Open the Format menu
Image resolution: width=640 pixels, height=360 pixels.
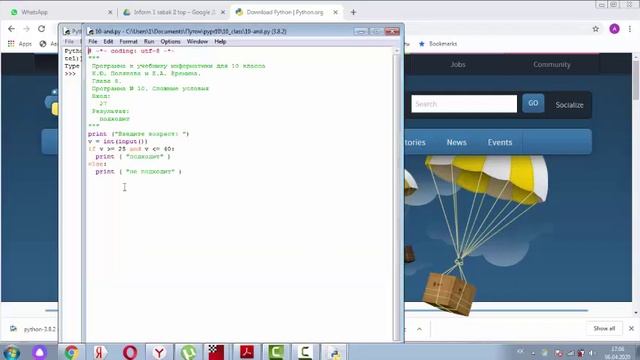point(129,42)
